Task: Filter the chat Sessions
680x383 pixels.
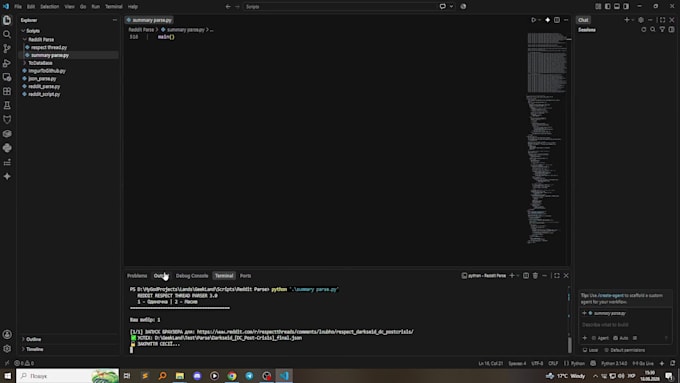Action: click(662, 29)
